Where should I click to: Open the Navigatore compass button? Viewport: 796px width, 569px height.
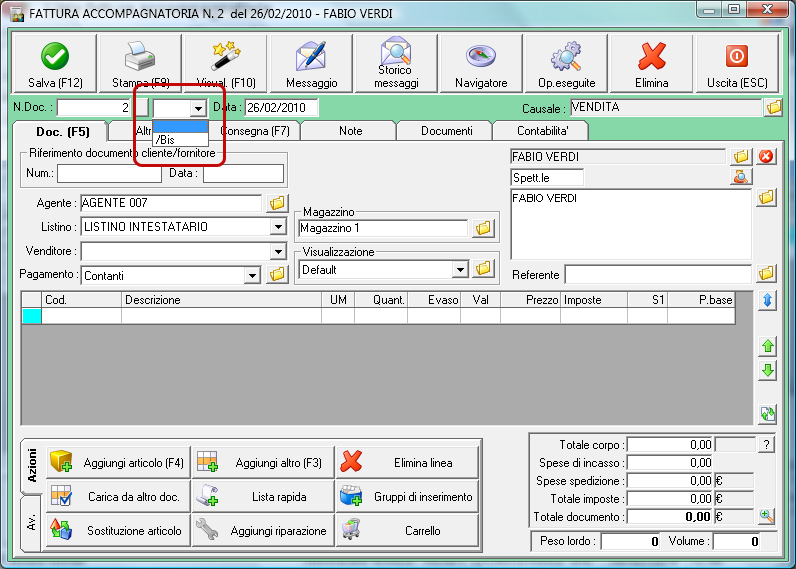pos(481,64)
